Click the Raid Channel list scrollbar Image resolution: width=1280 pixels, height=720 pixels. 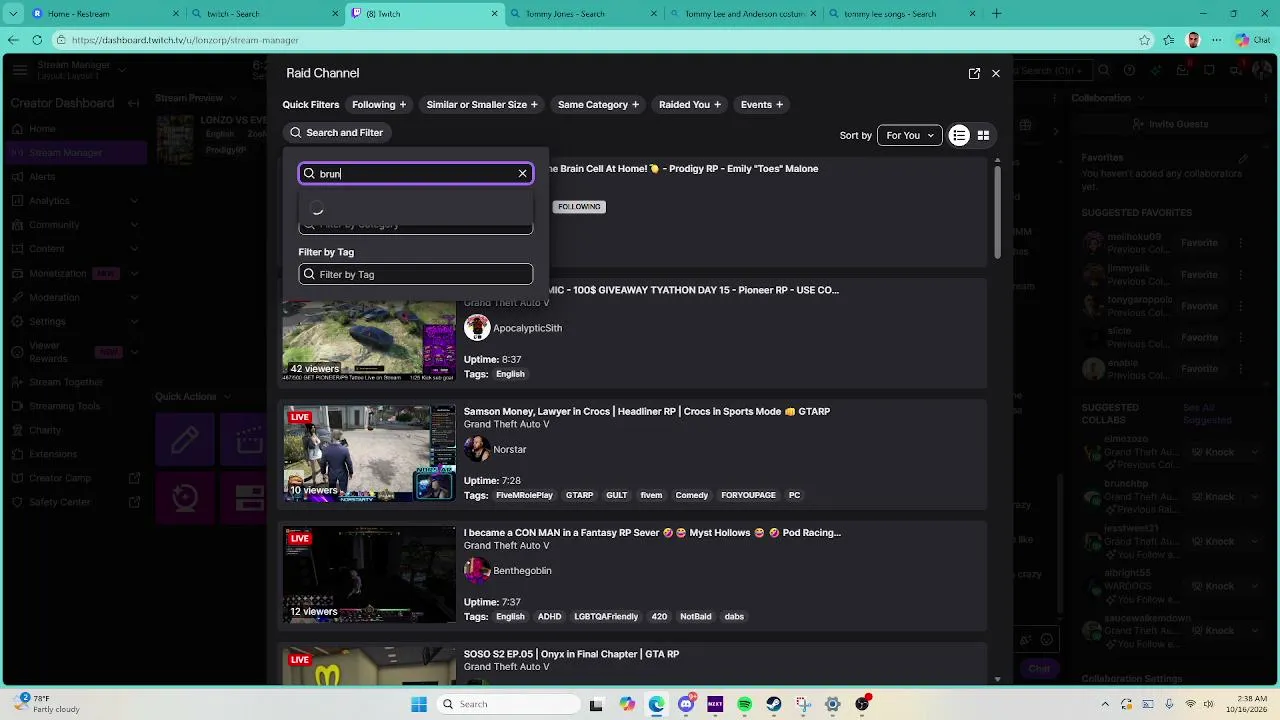click(997, 210)
